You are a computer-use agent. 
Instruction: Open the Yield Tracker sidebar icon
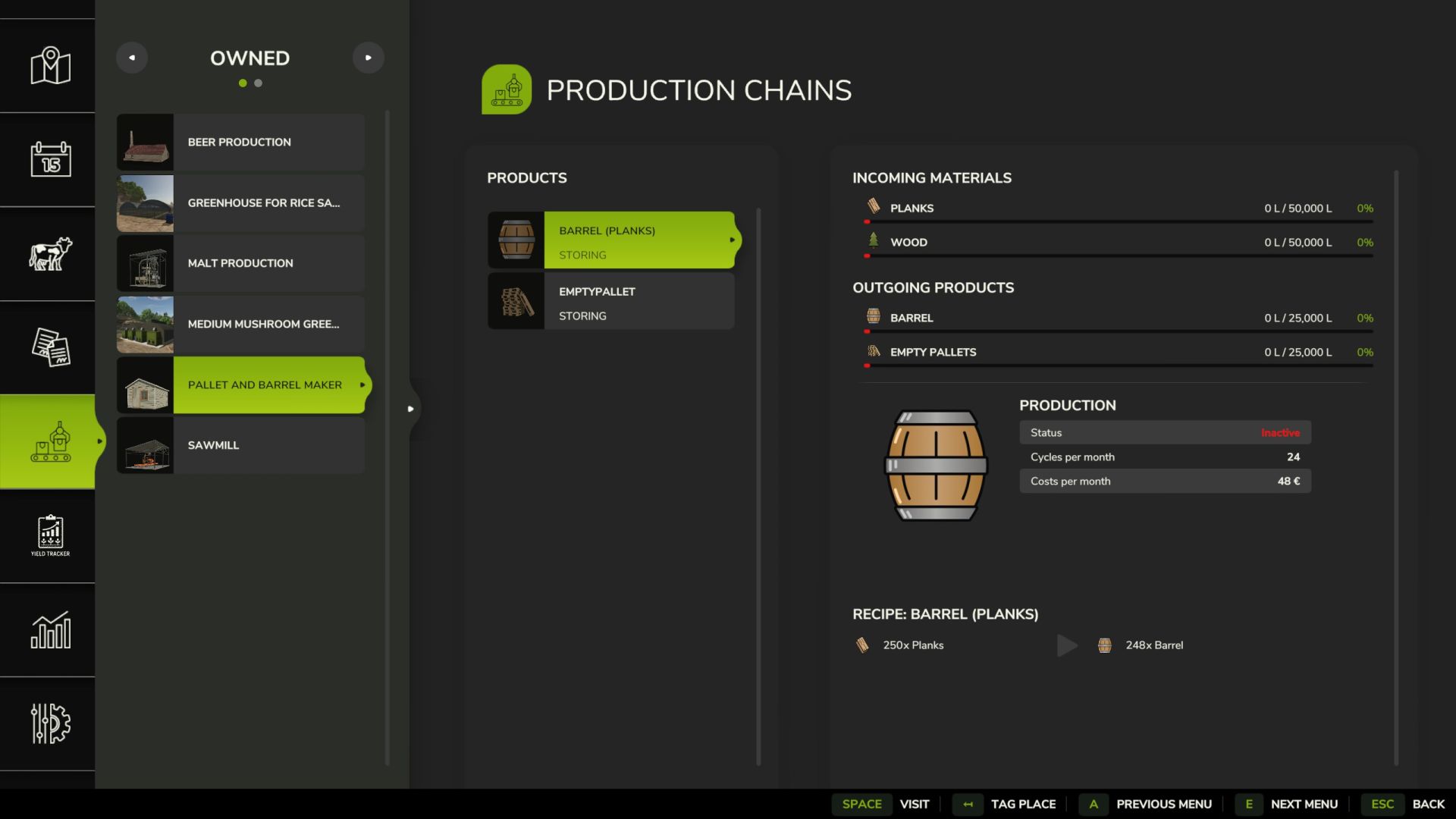tap(50, 535)
